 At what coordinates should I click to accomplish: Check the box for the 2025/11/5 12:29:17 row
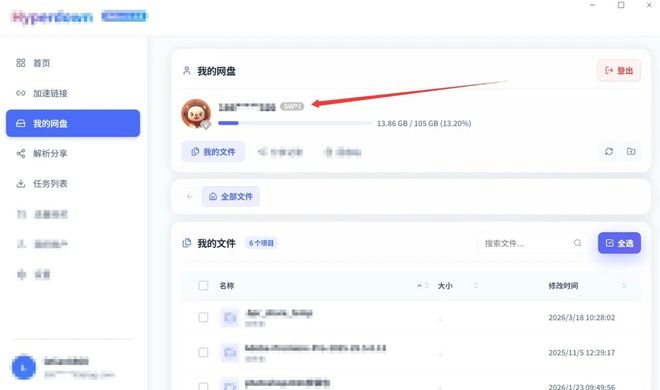tap(203, 352)
